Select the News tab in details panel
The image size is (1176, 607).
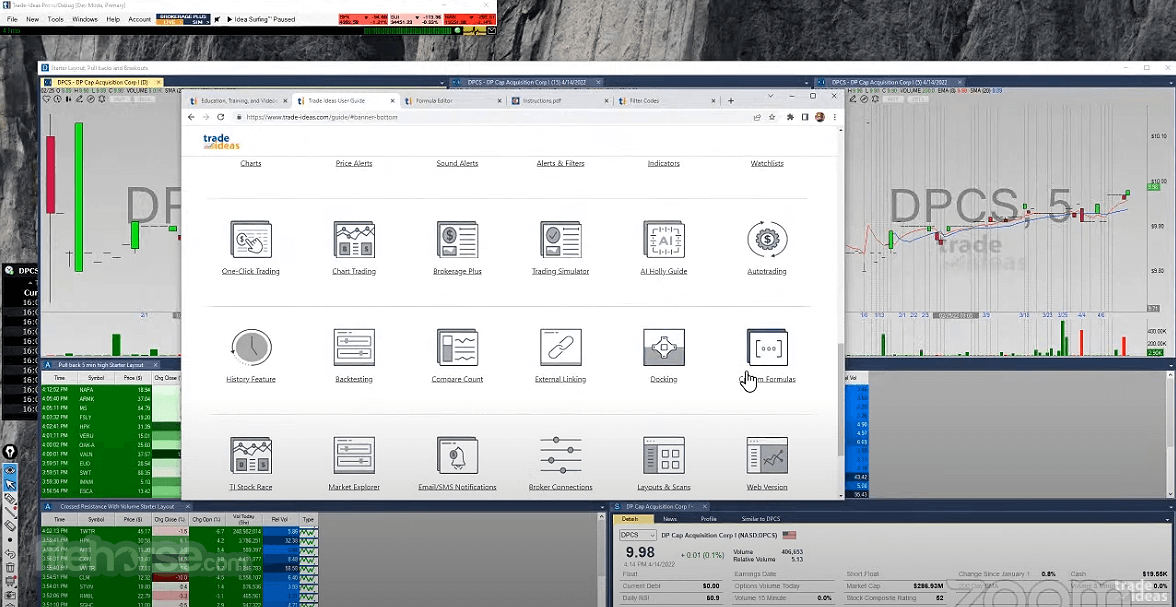point(670,518)
